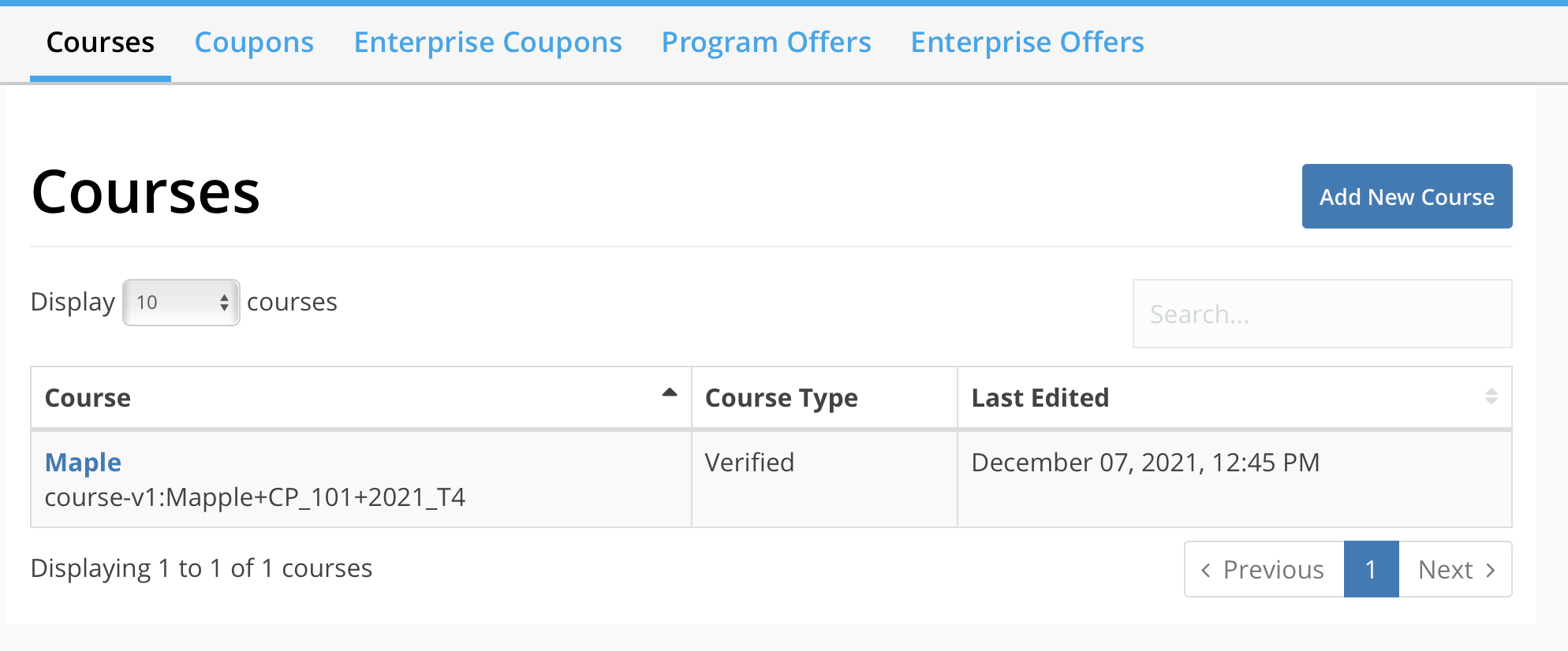The width and height of the screenshot is (1568, 651).
Task: Click the sort arrows on Last Edited column
Action: [1491, 397]
